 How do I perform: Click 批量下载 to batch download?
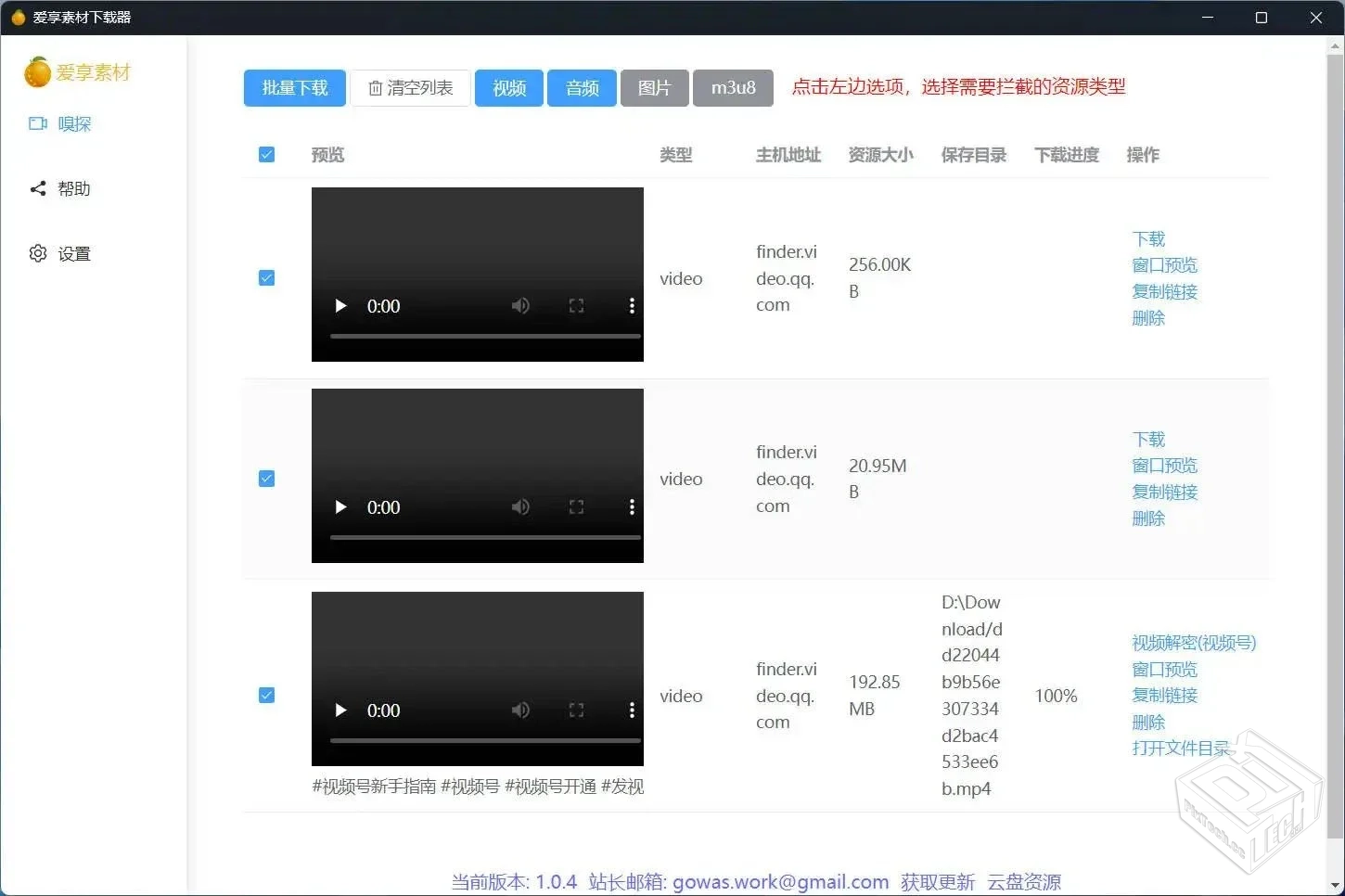pos(294,87)
